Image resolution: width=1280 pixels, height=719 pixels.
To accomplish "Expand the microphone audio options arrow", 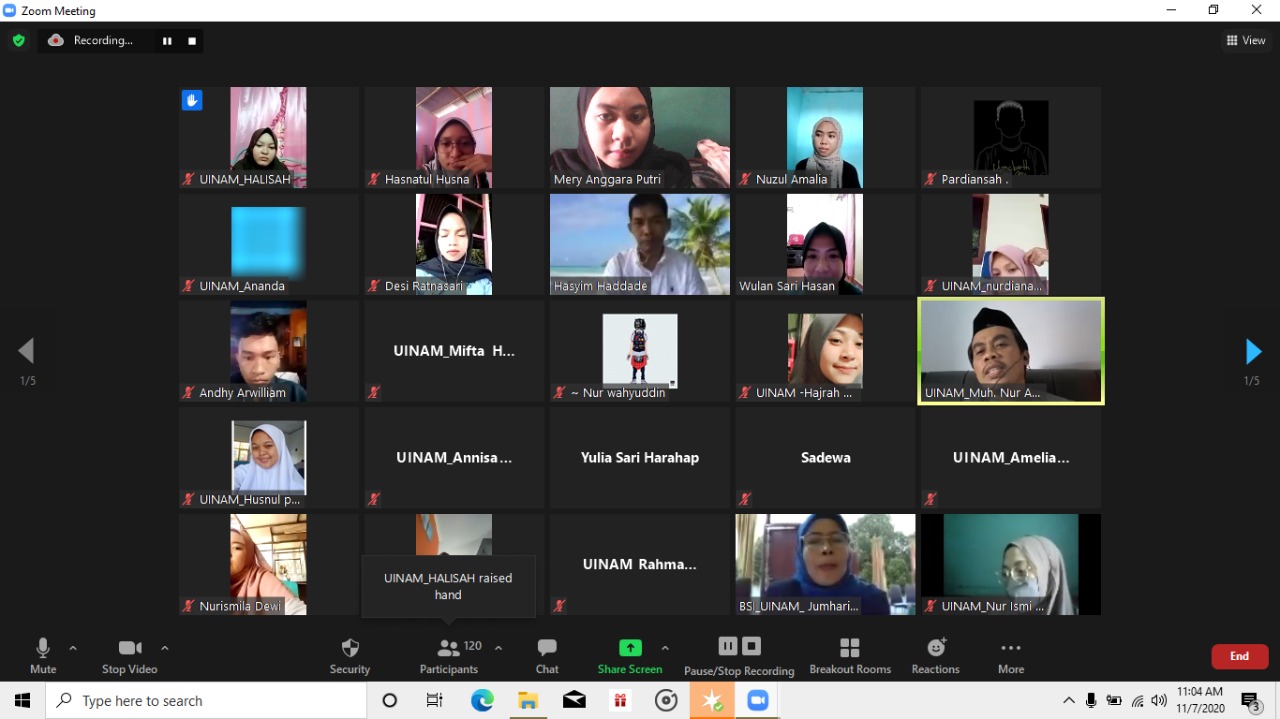I will 71,646.
